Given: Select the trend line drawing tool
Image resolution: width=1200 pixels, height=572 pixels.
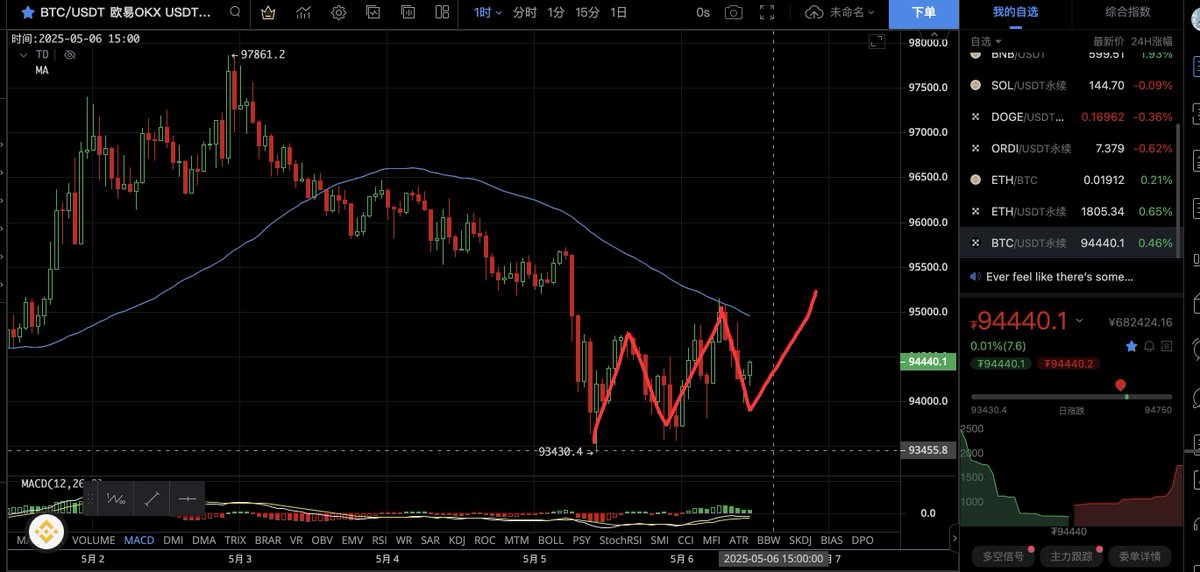Looking at the screenshot, I should click(151, 498).
